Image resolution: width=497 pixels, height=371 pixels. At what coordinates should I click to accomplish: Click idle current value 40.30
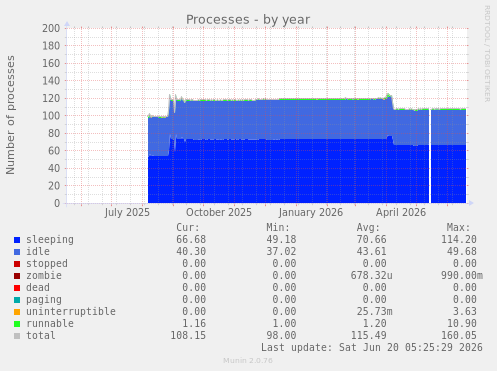191,251
